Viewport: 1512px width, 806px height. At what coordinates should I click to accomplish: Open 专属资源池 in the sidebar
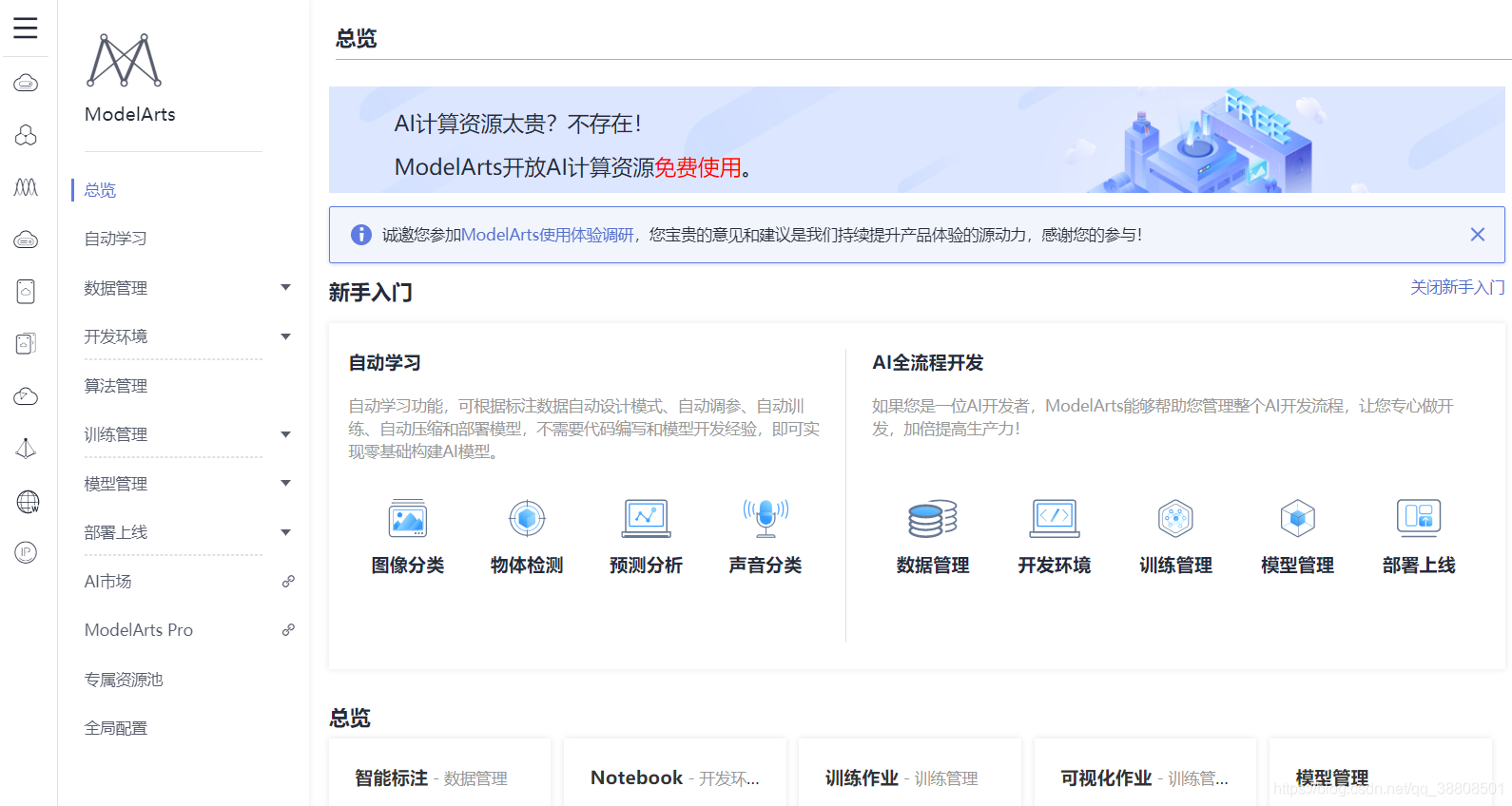click(124, 680)
